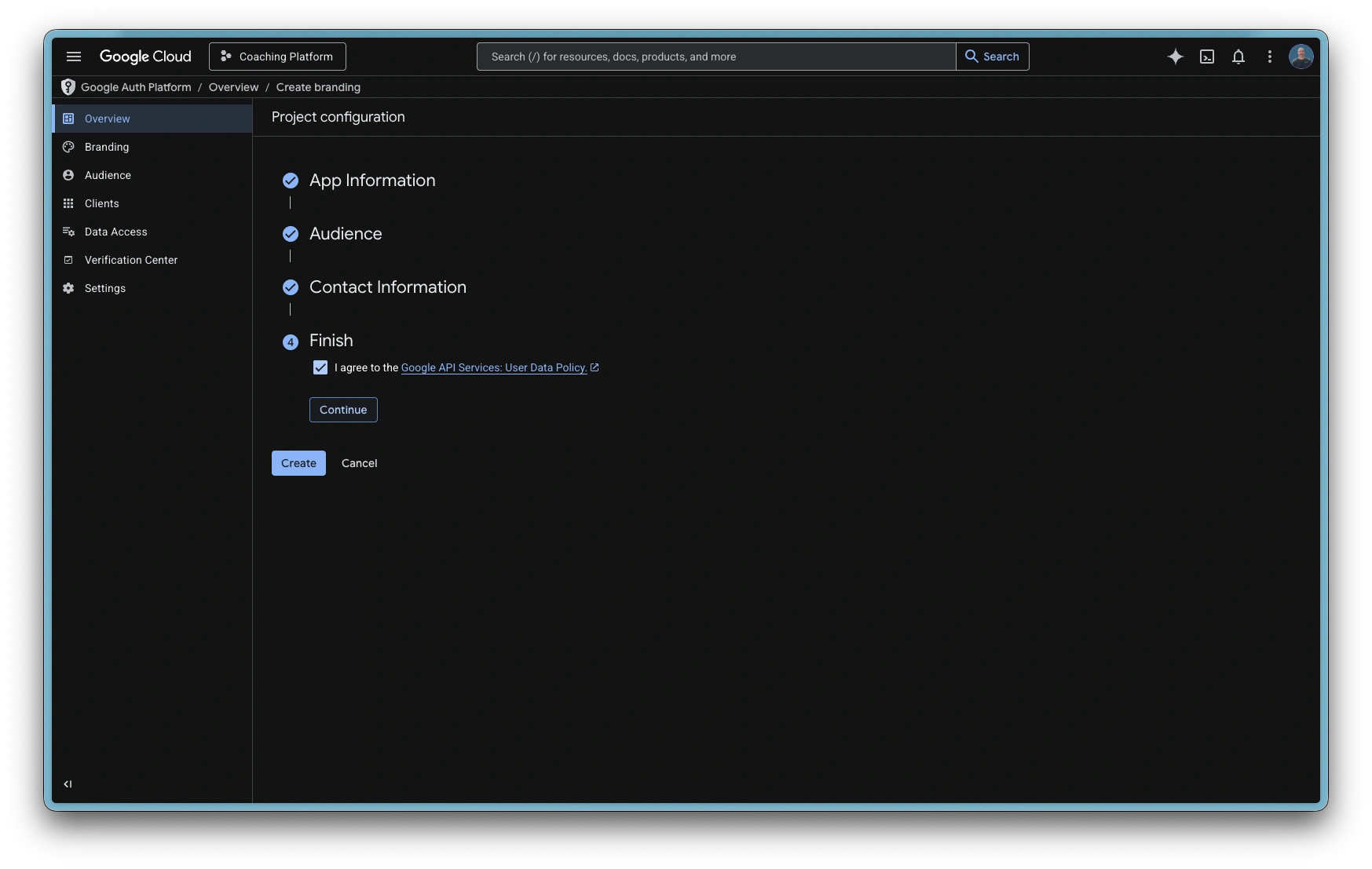Open the main navigation hamburger menu
The width and height of the screenshot is (1372, 869).
(74, 57)
